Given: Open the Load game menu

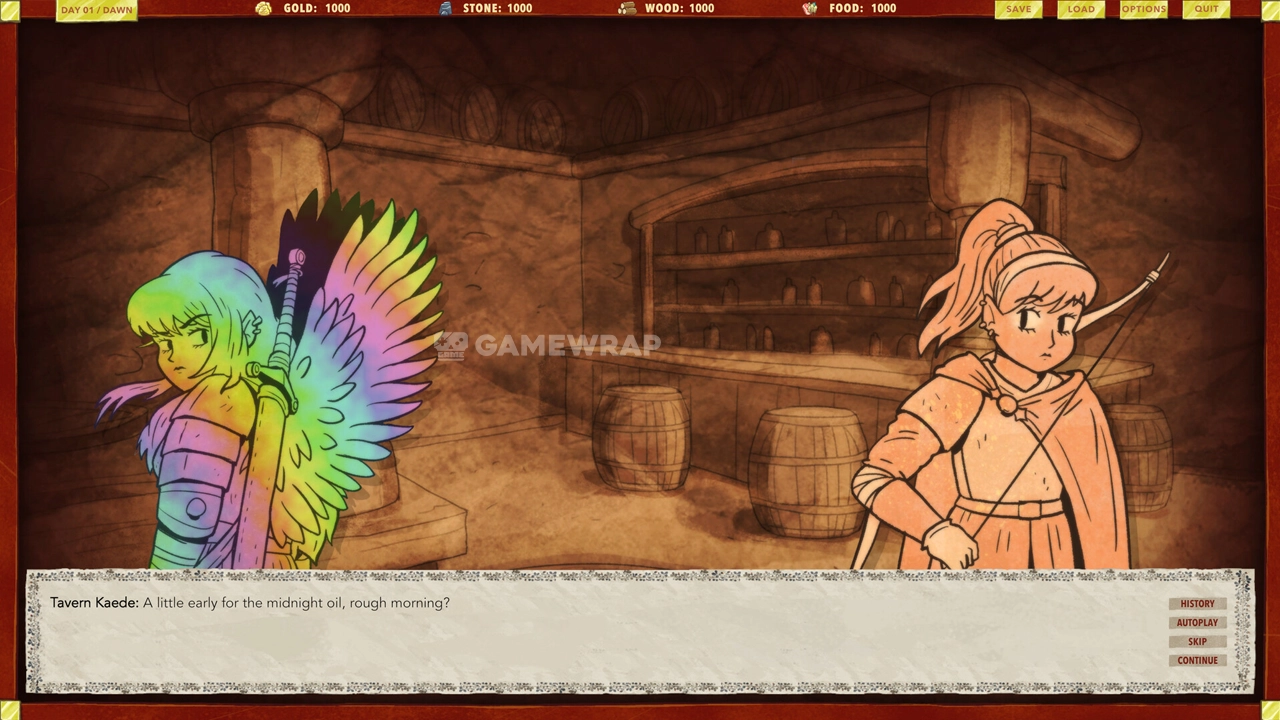Looking at the screenshot, I should tap(1081, 9).
